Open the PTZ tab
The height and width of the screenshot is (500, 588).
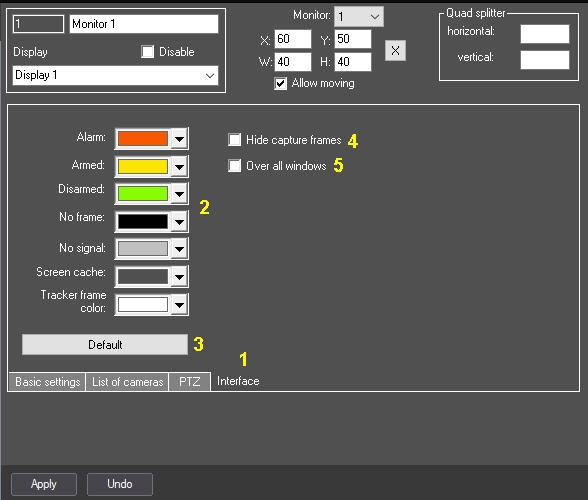click(189, 382)
